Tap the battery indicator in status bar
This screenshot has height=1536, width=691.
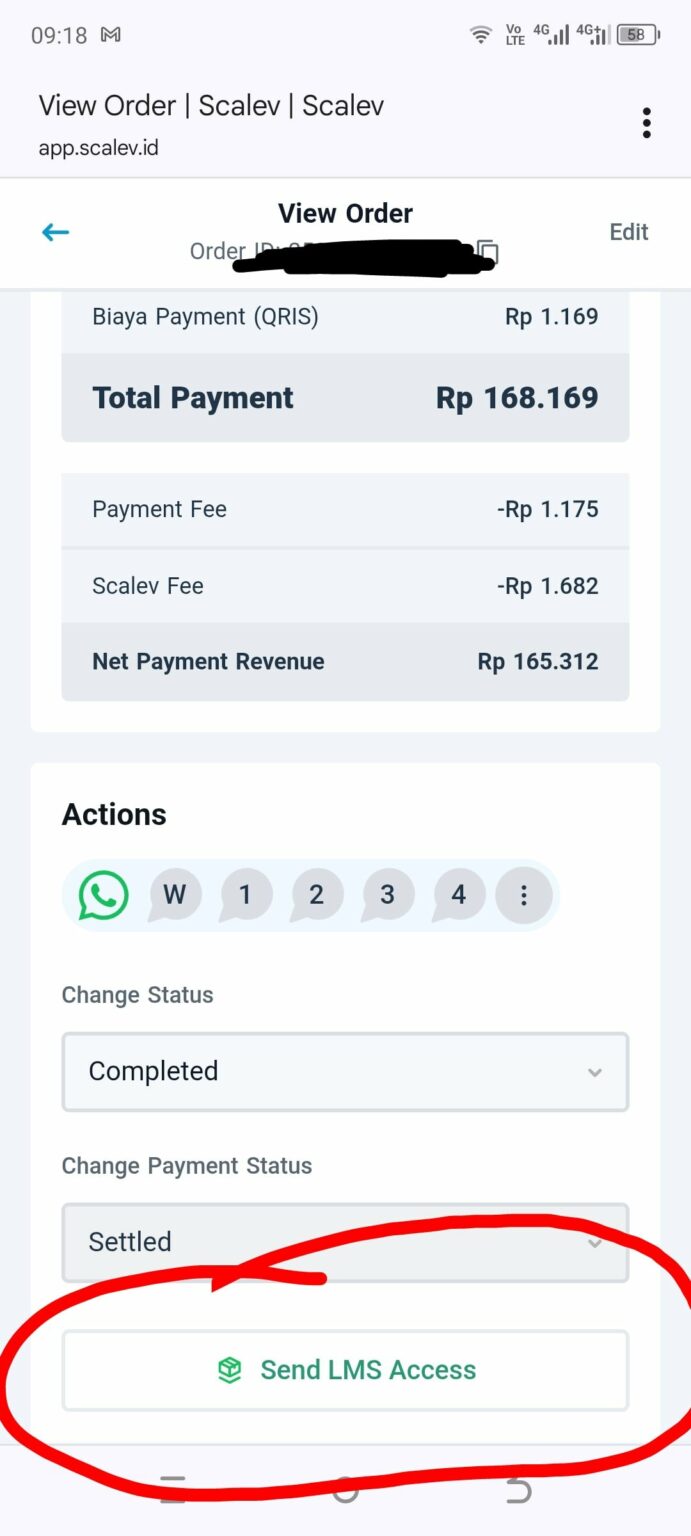pyautogui.click(x=637, y=33)
